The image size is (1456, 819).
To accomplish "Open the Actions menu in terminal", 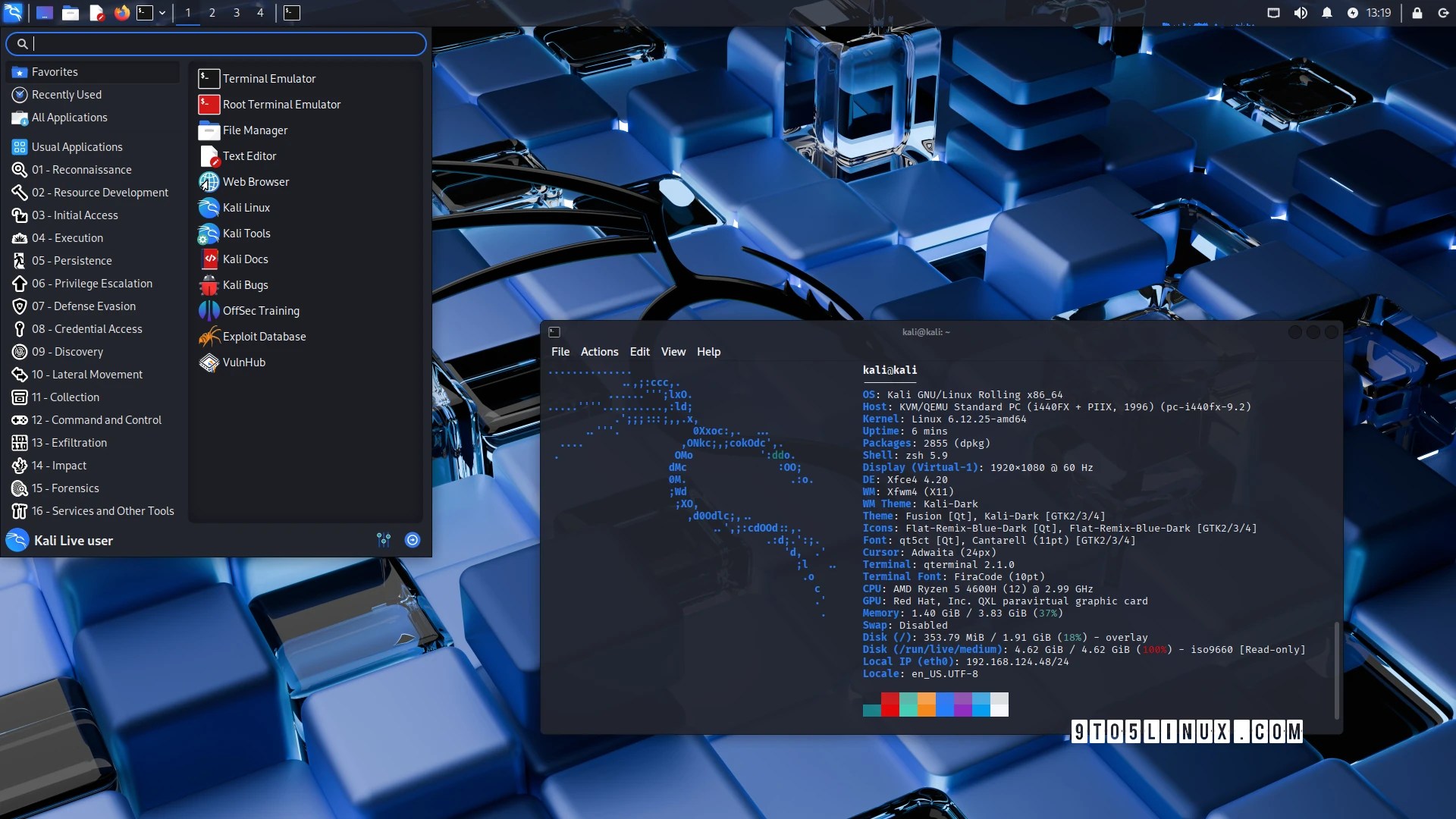I will coord(599,352).
